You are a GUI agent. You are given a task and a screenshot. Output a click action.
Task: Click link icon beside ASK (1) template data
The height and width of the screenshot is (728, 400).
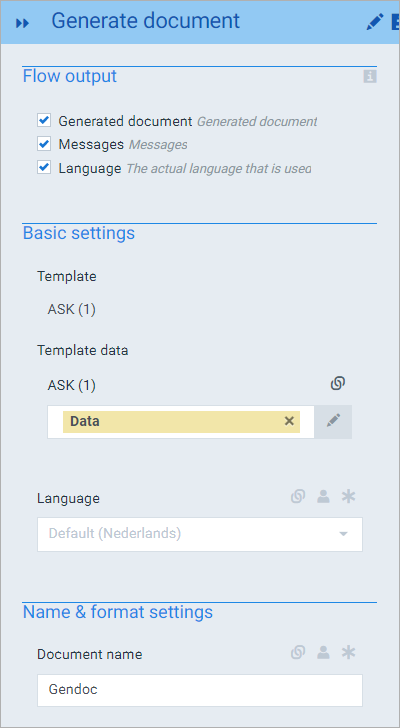tap(338, 384)
